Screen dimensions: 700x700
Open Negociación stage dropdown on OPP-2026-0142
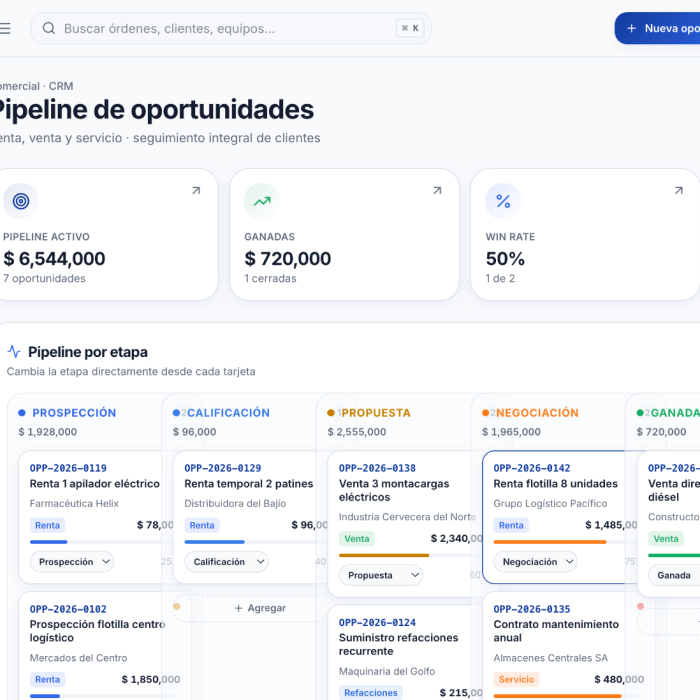coord(535,562)
